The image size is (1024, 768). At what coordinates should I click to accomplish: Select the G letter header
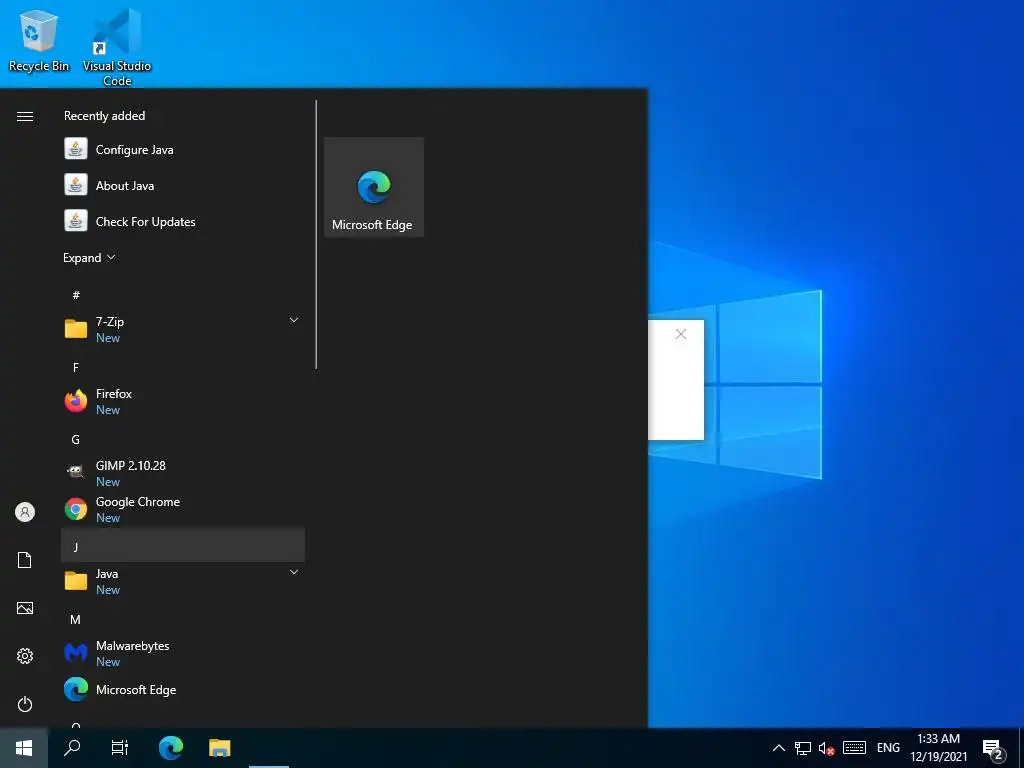[x=76, y=440]
